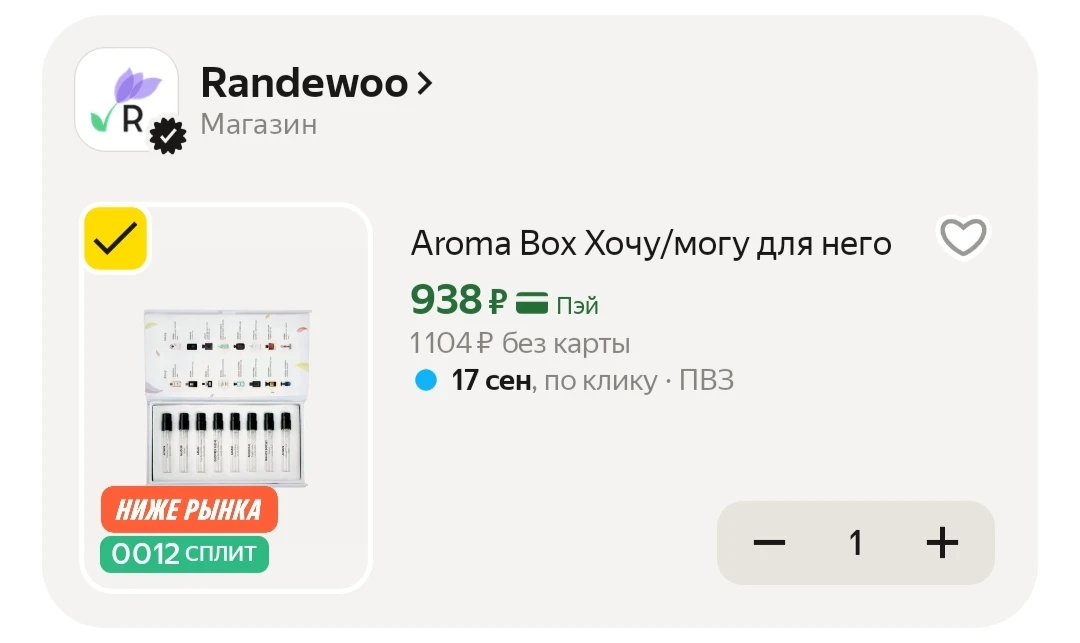The width and height of the screenshot is (1080, 643).
Task: Click the green 938 ₽ price
Action: click(x=459, y=300)
